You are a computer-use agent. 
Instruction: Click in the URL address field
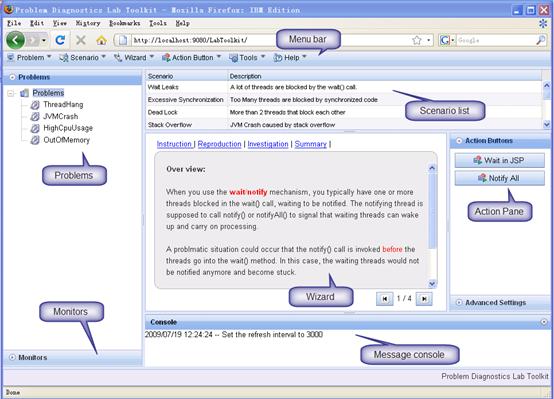point(272,40)
